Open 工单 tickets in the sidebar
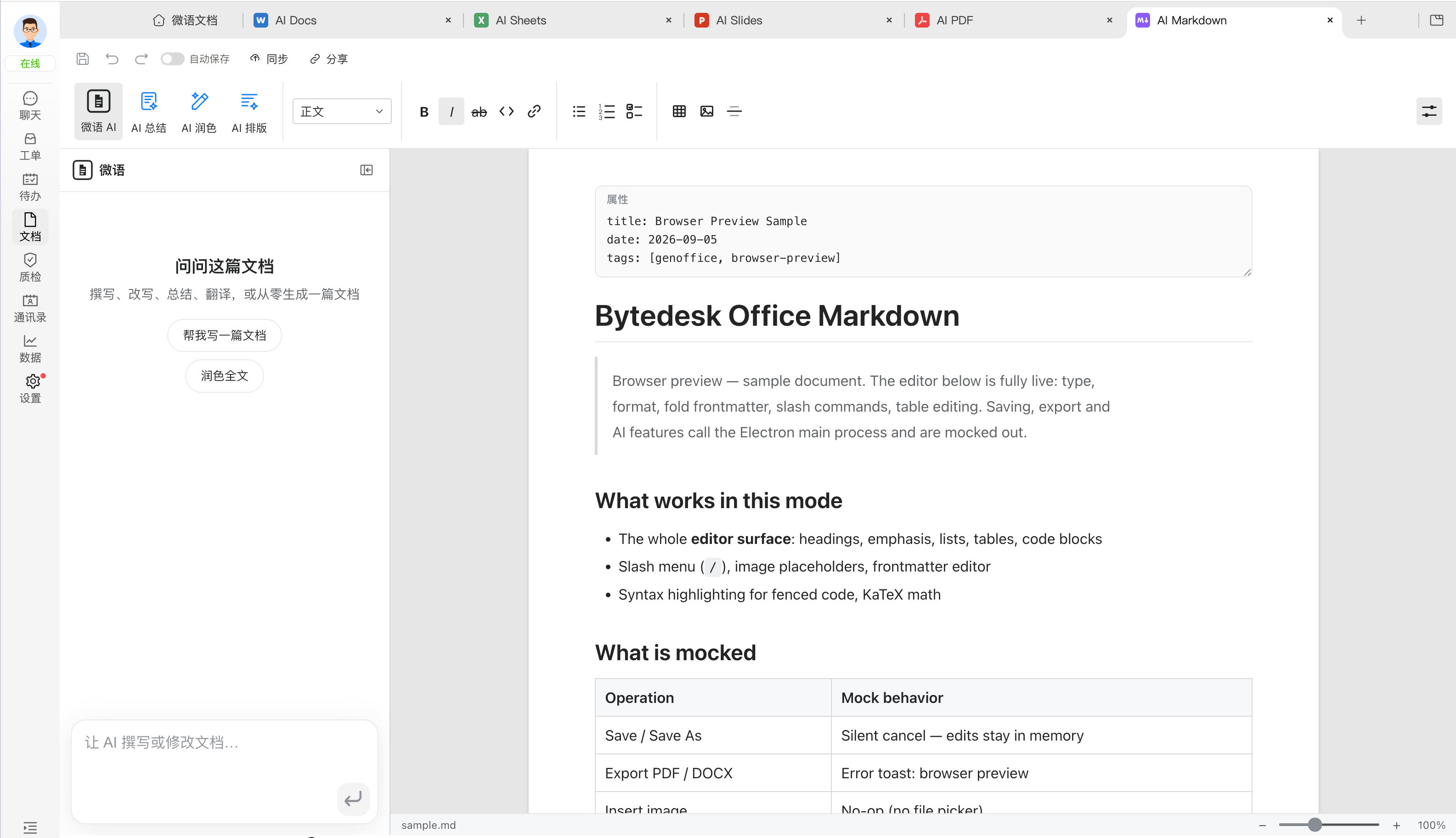The height and width of the screenshot is (838, 1456). 30,146
